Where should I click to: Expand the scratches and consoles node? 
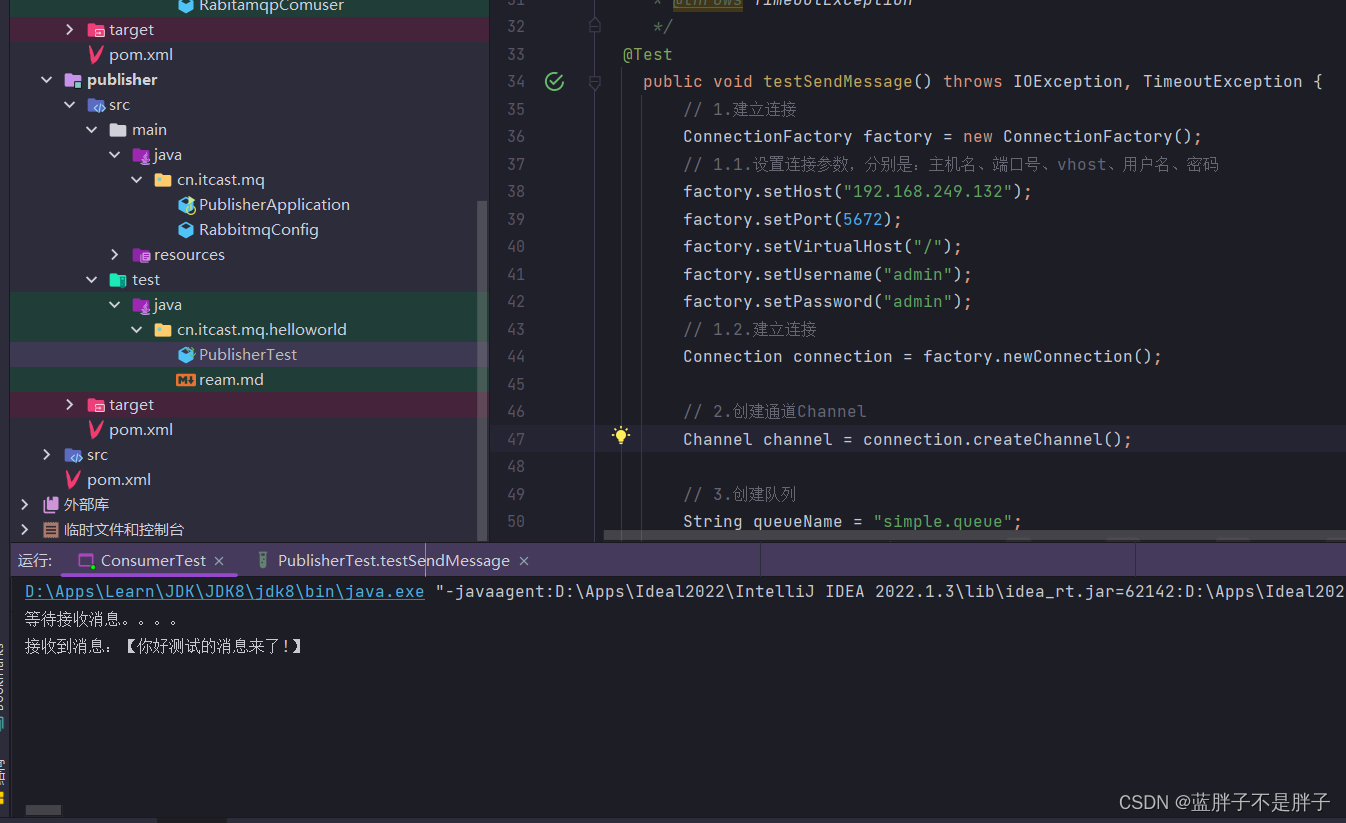[x=25, y=530]
